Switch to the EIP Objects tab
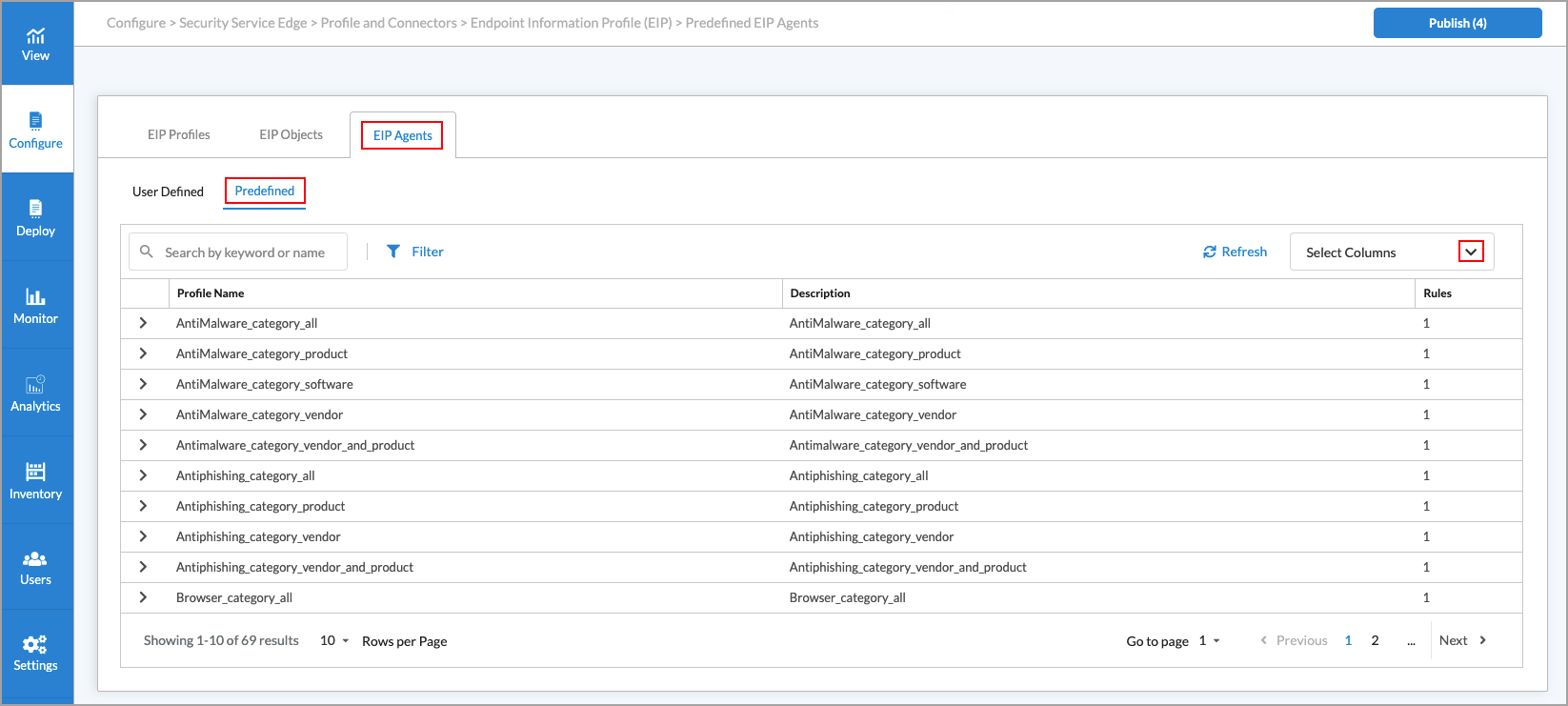Viewport: 1568px width, 706px height. (291, 134)
